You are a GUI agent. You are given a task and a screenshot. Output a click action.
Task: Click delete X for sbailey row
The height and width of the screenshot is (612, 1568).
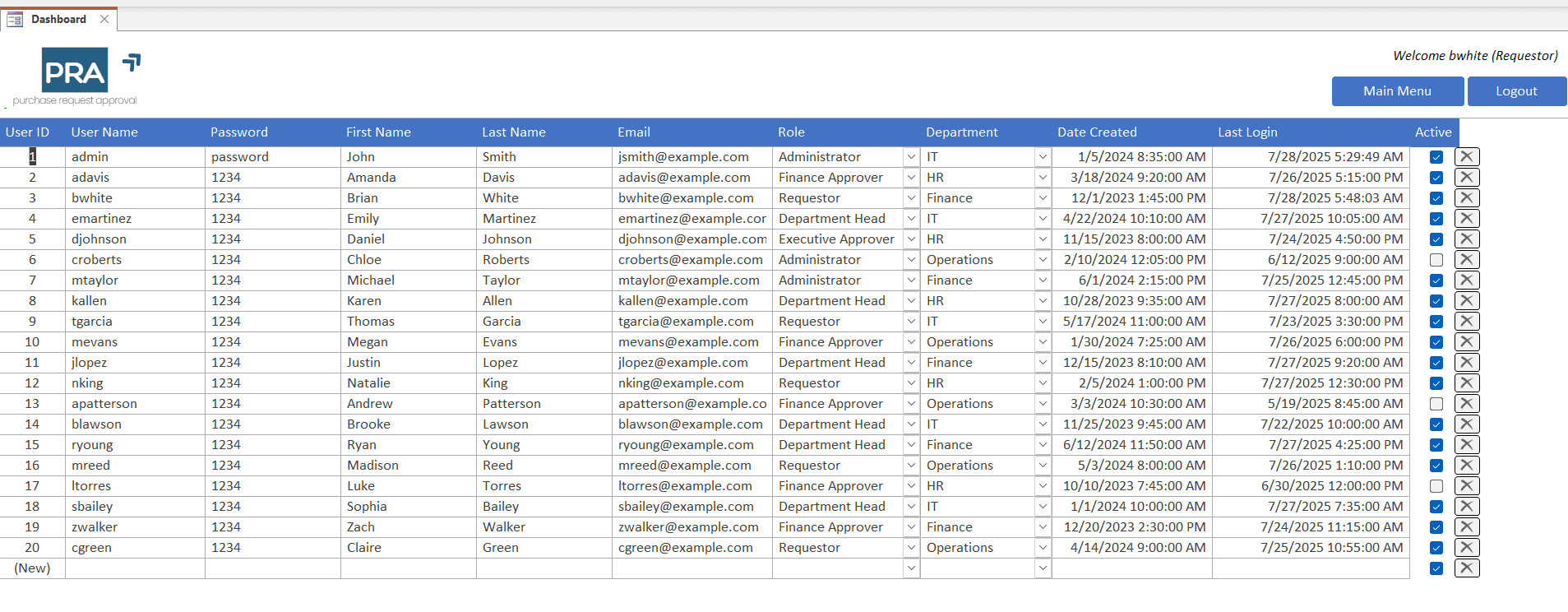(x=1467, y=506)
